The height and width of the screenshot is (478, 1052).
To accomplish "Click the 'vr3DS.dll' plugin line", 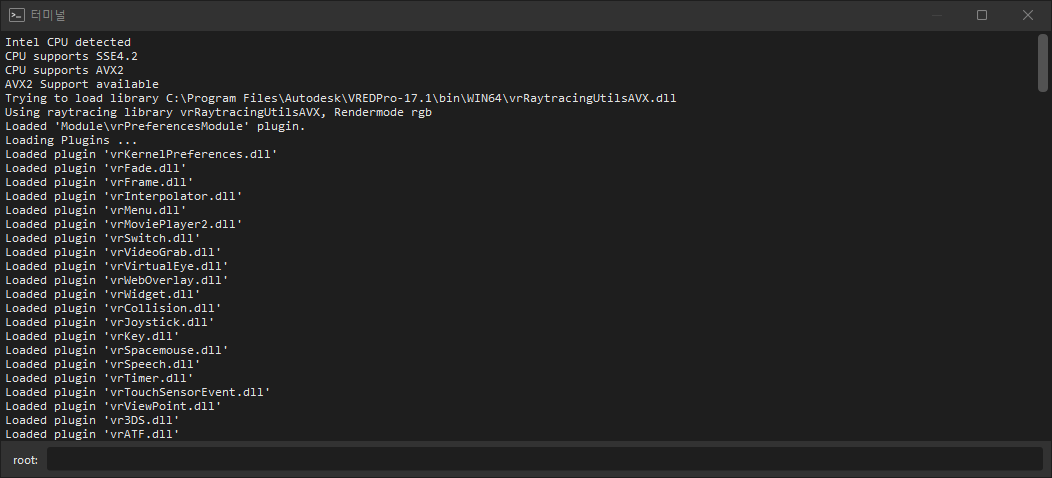I will coord(92,420).
